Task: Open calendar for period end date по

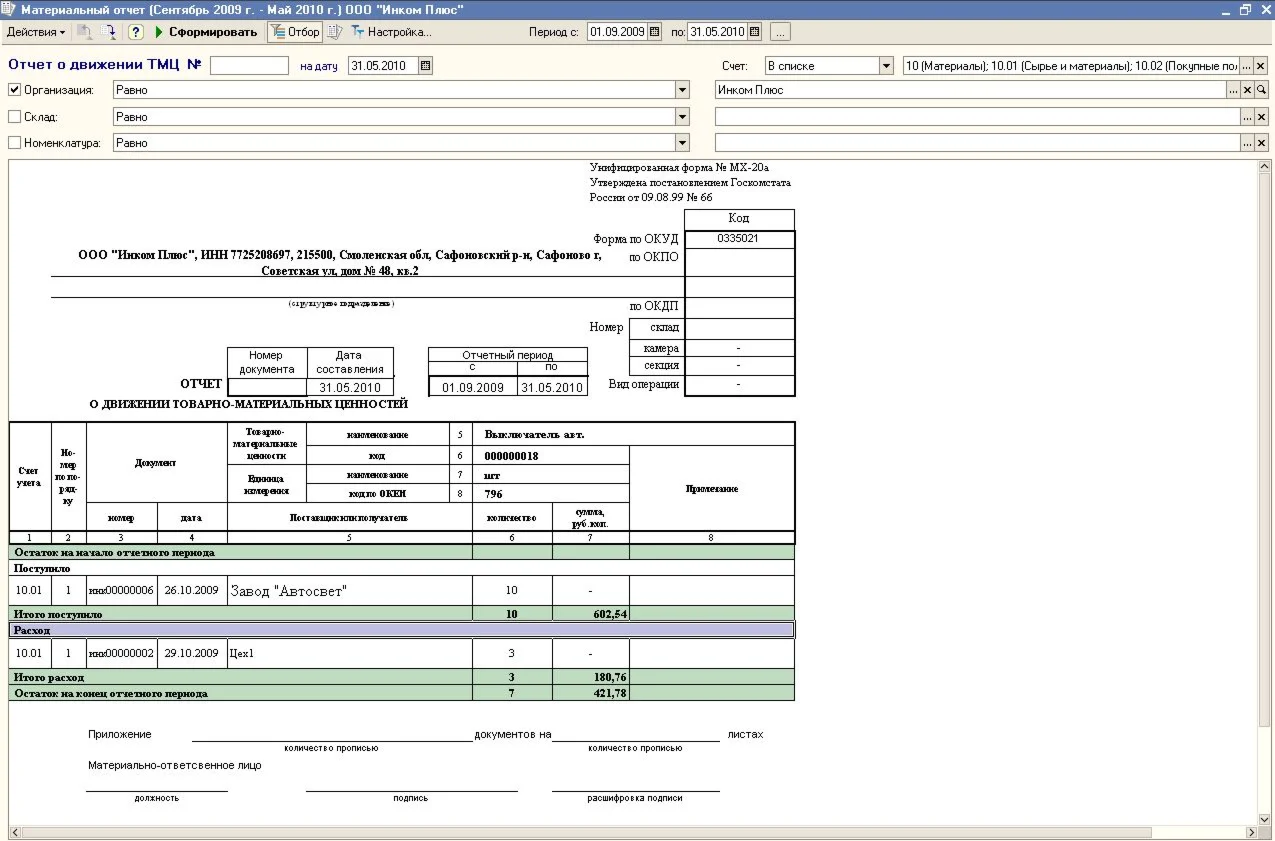Action: [x=754, y=32]
